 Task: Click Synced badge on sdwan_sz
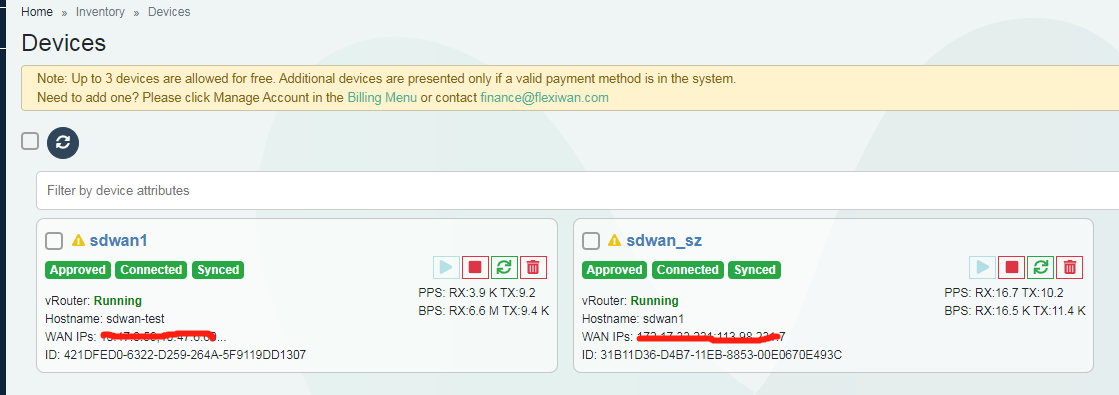pyautogui.click(x=754, y=270)
